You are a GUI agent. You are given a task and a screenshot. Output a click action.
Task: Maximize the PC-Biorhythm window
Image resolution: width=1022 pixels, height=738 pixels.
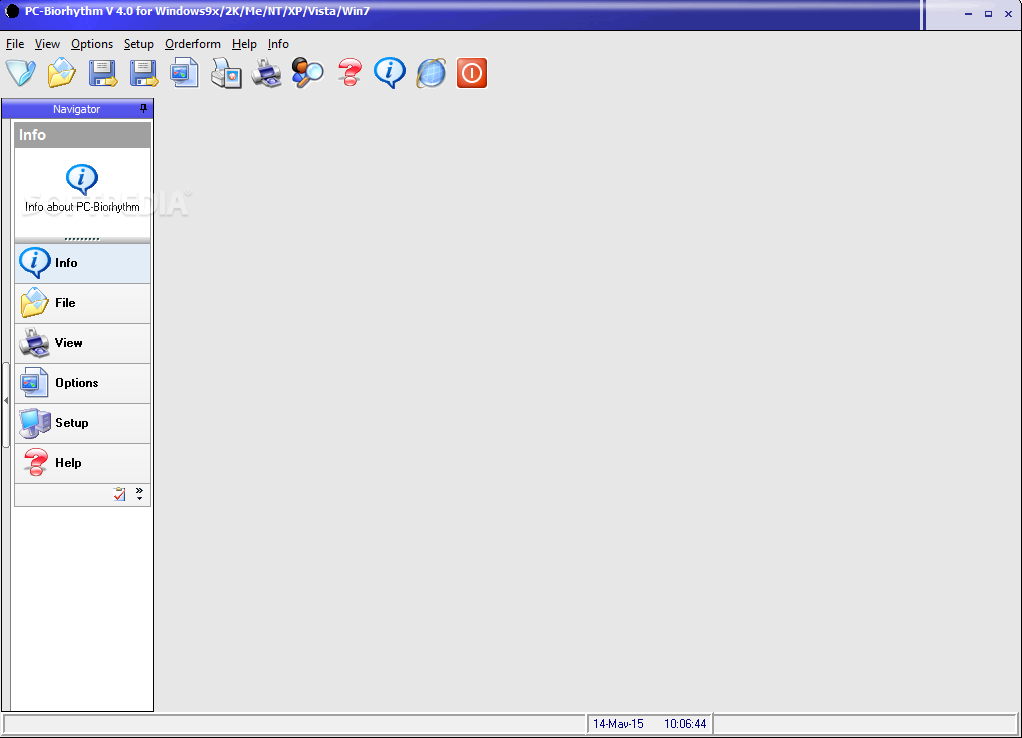pyautogui.click(x=989, y=14)
